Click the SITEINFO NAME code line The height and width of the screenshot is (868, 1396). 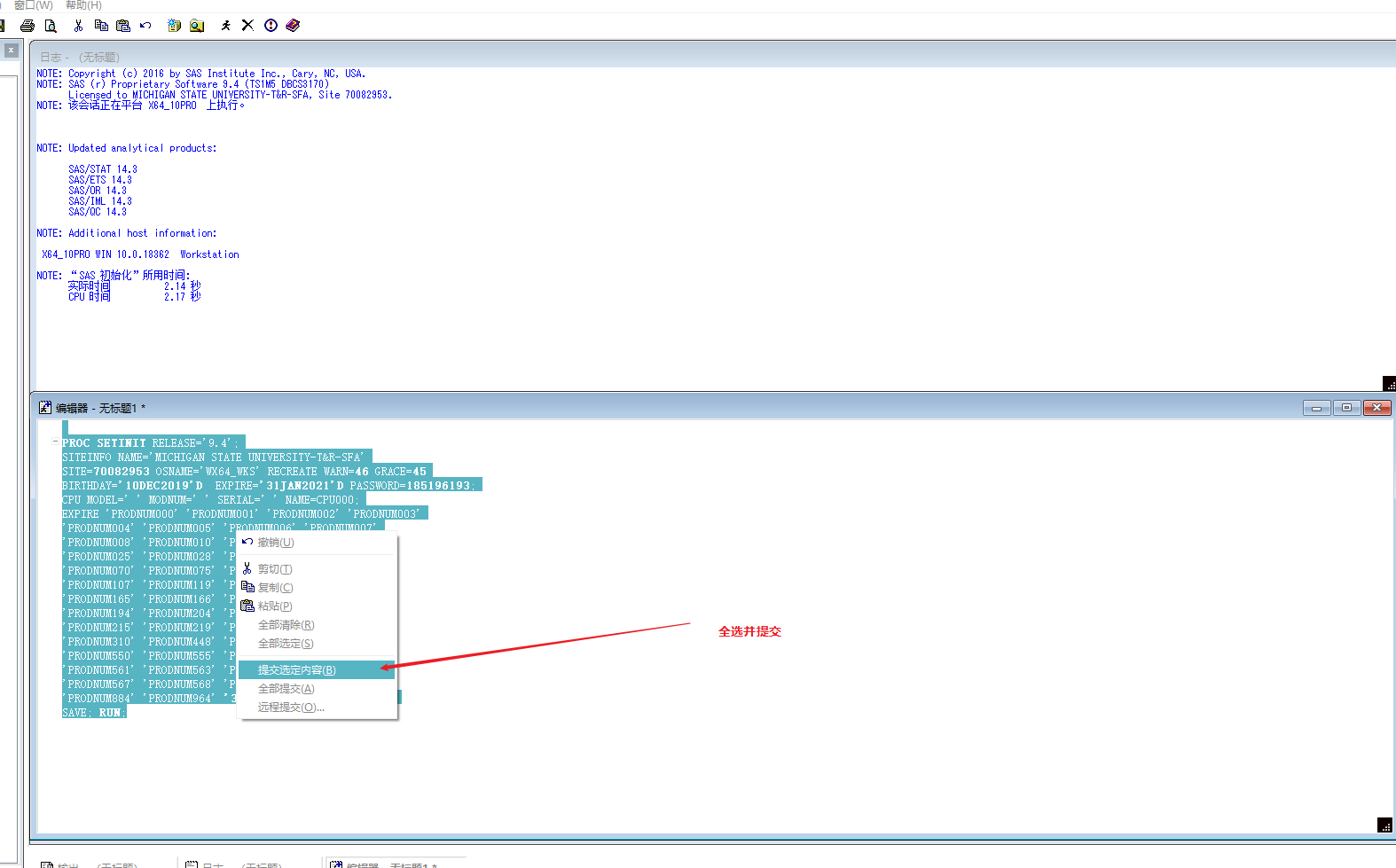tap(213, 457)
